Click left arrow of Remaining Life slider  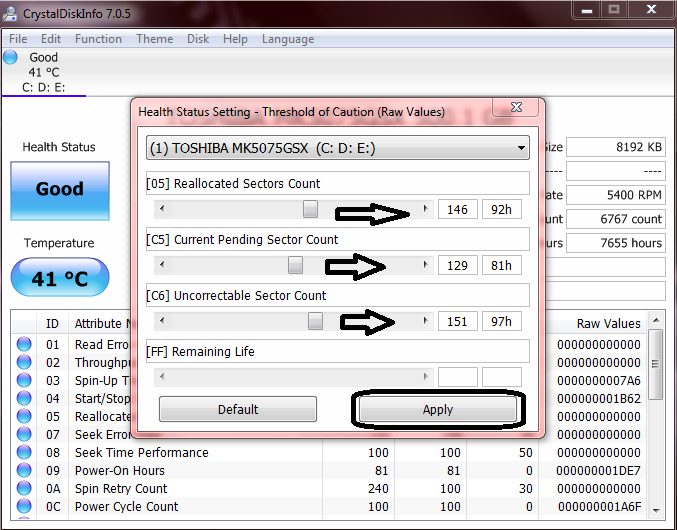pos(162,377)
